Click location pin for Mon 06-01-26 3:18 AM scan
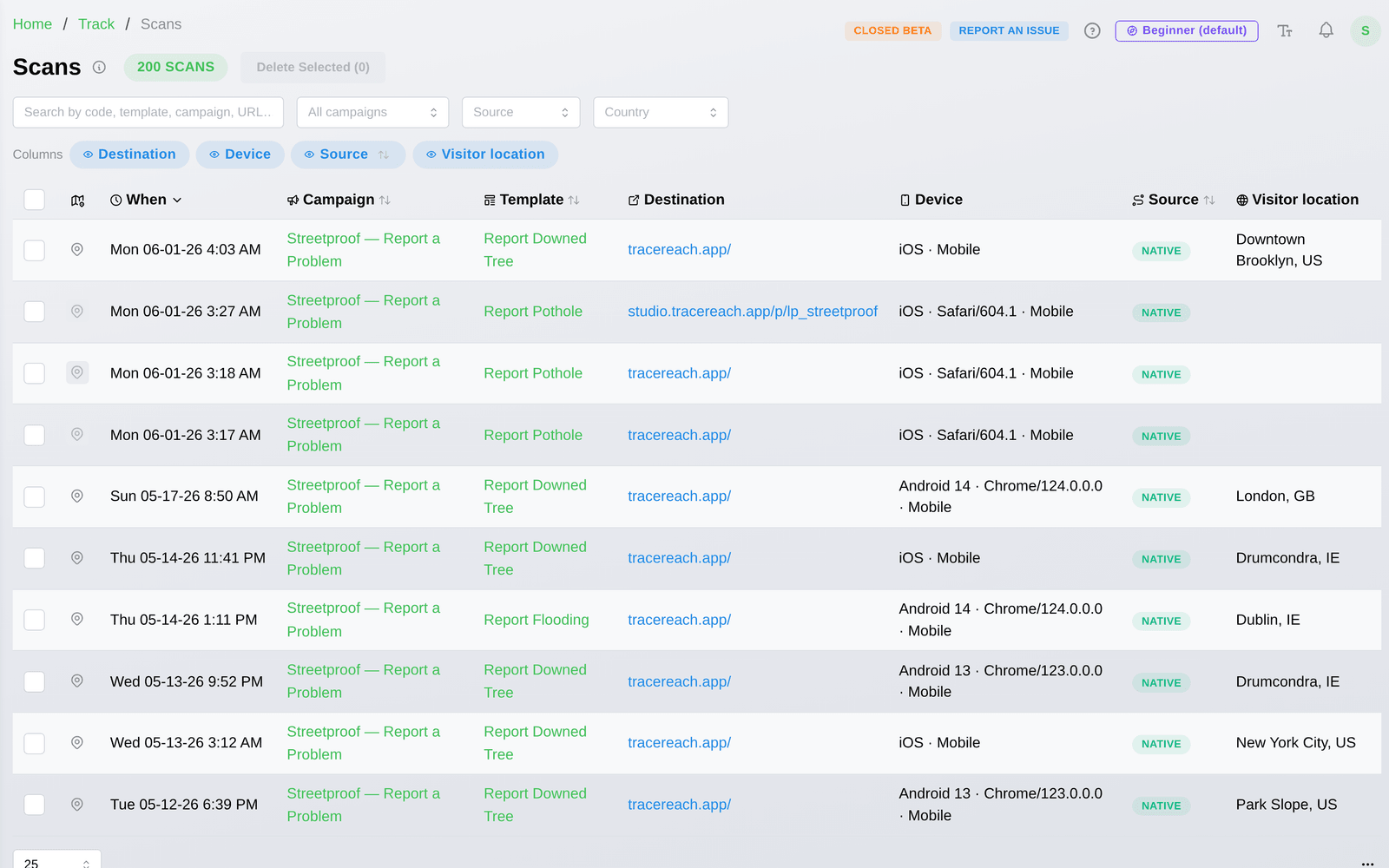Screen dimensions: 1389x868 (77, 373)
